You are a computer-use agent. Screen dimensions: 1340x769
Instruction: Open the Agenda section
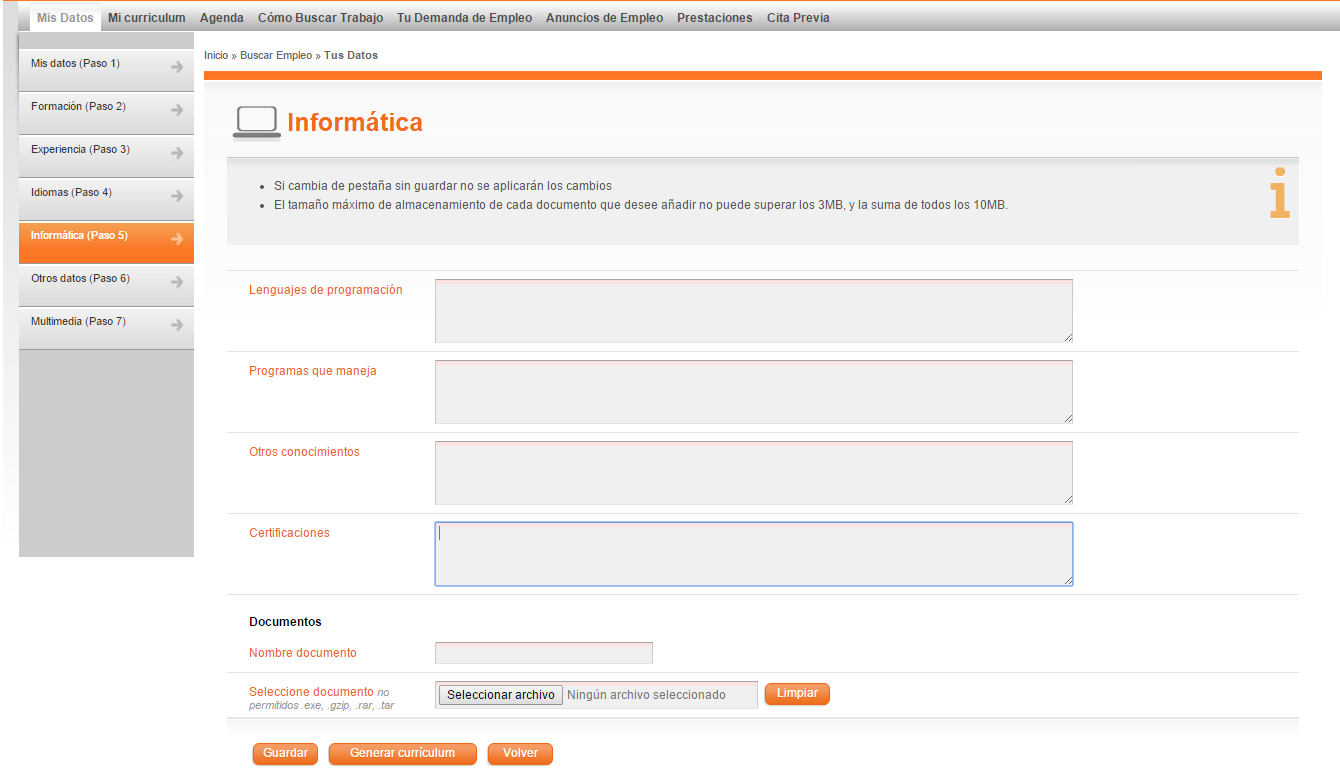pyautogui.click(x=221, y=17)
